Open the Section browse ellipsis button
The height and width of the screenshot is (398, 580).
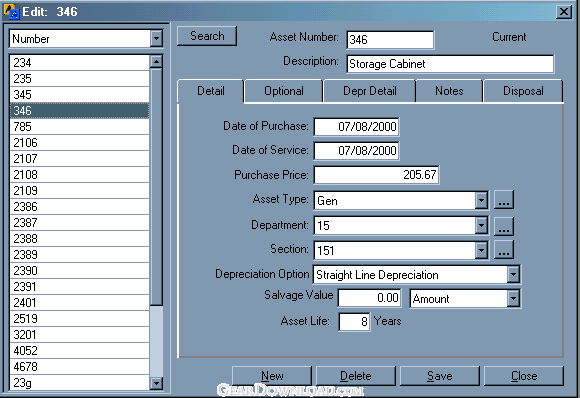[x=504, y=250]
